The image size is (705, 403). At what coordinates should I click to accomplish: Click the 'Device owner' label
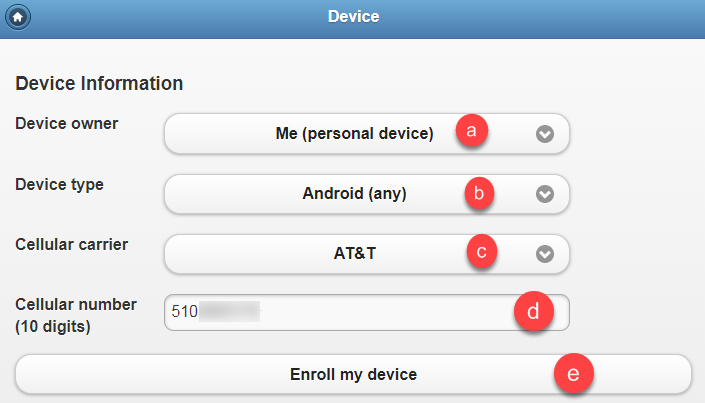[67, 124]
